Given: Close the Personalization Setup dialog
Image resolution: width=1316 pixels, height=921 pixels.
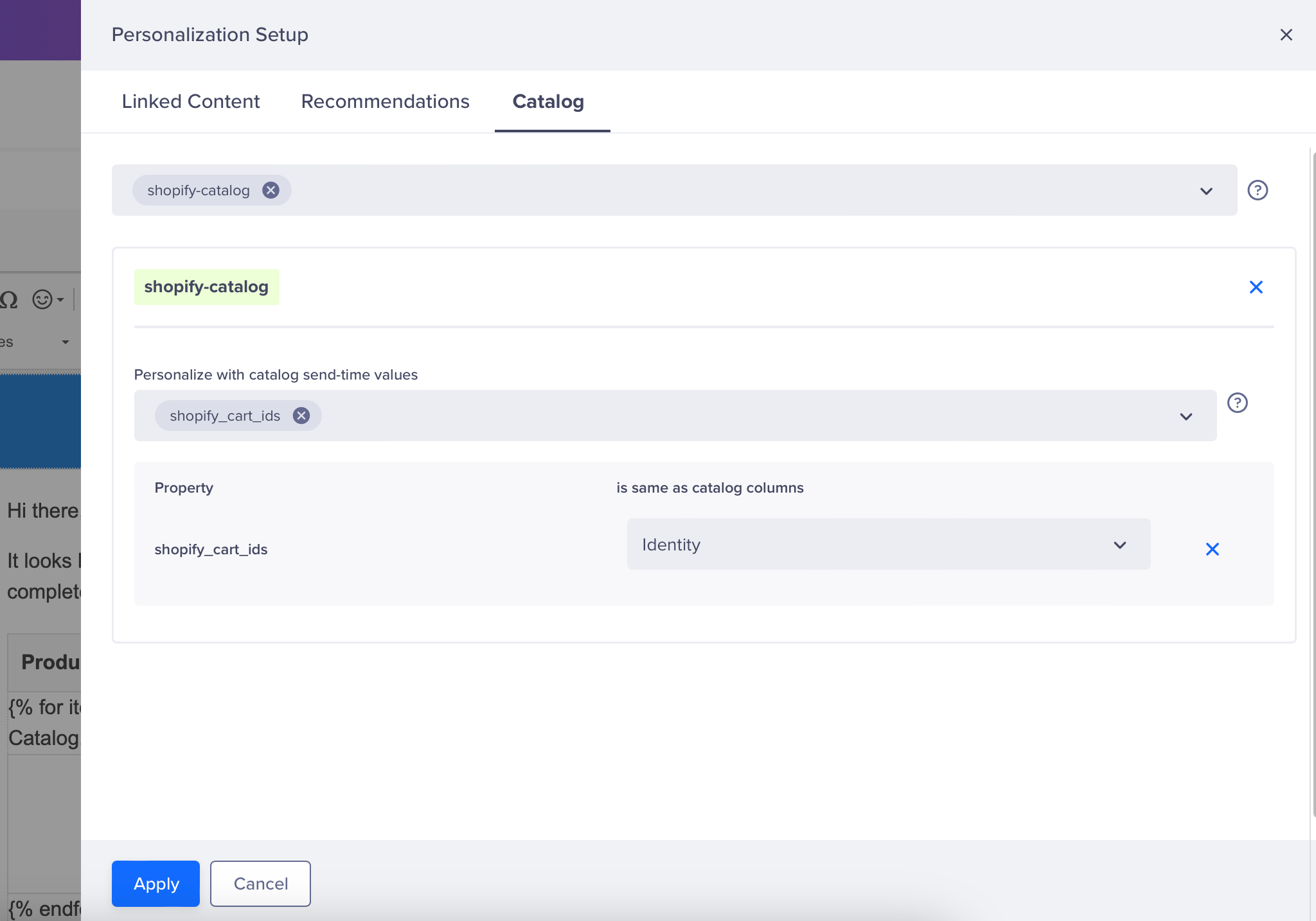Looking at the screenshot, I should pyautogui.click(x=1286, y=35).
